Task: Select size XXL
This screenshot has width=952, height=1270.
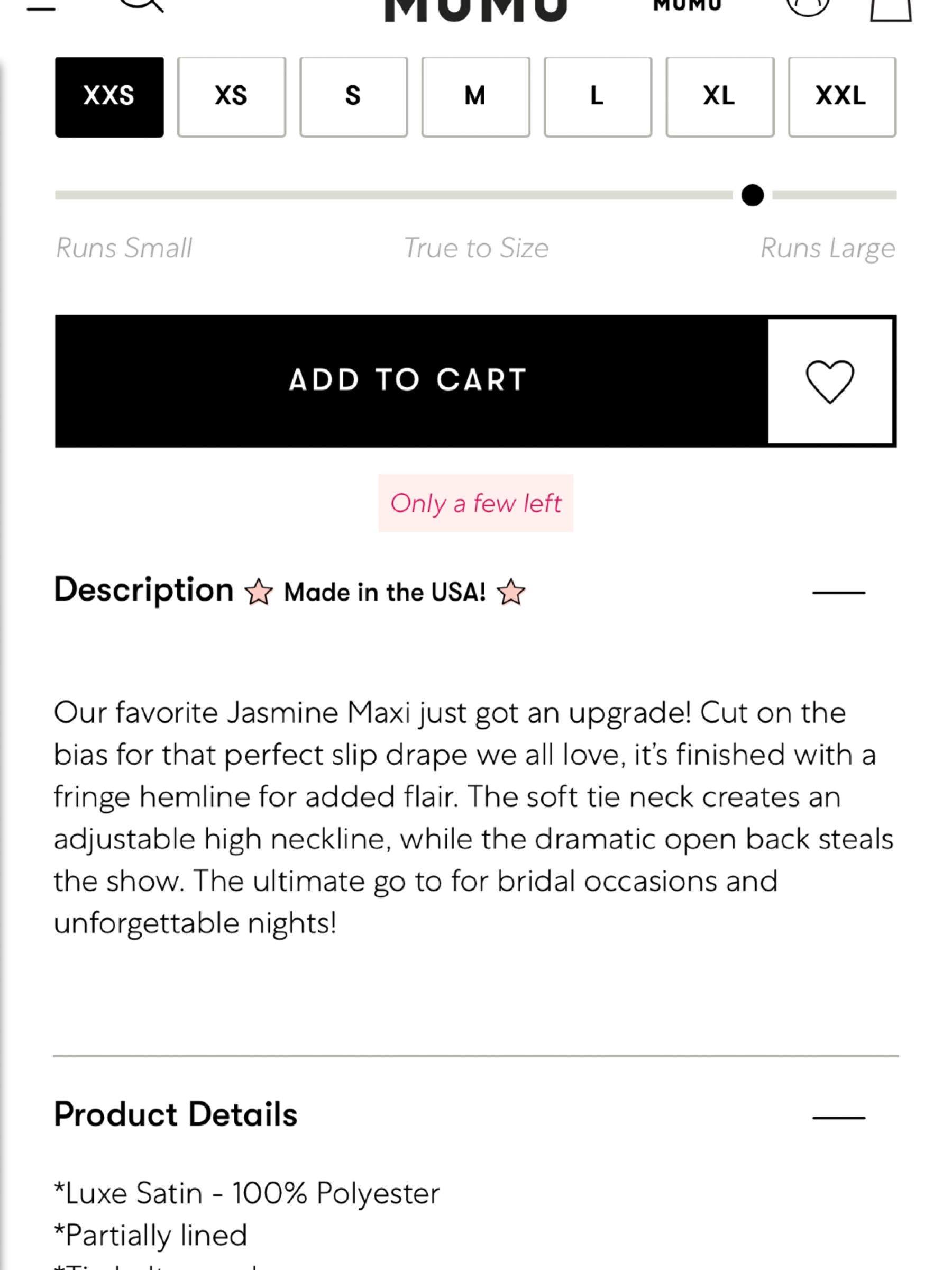Action: pyautogui.click(x=842, y=96)
